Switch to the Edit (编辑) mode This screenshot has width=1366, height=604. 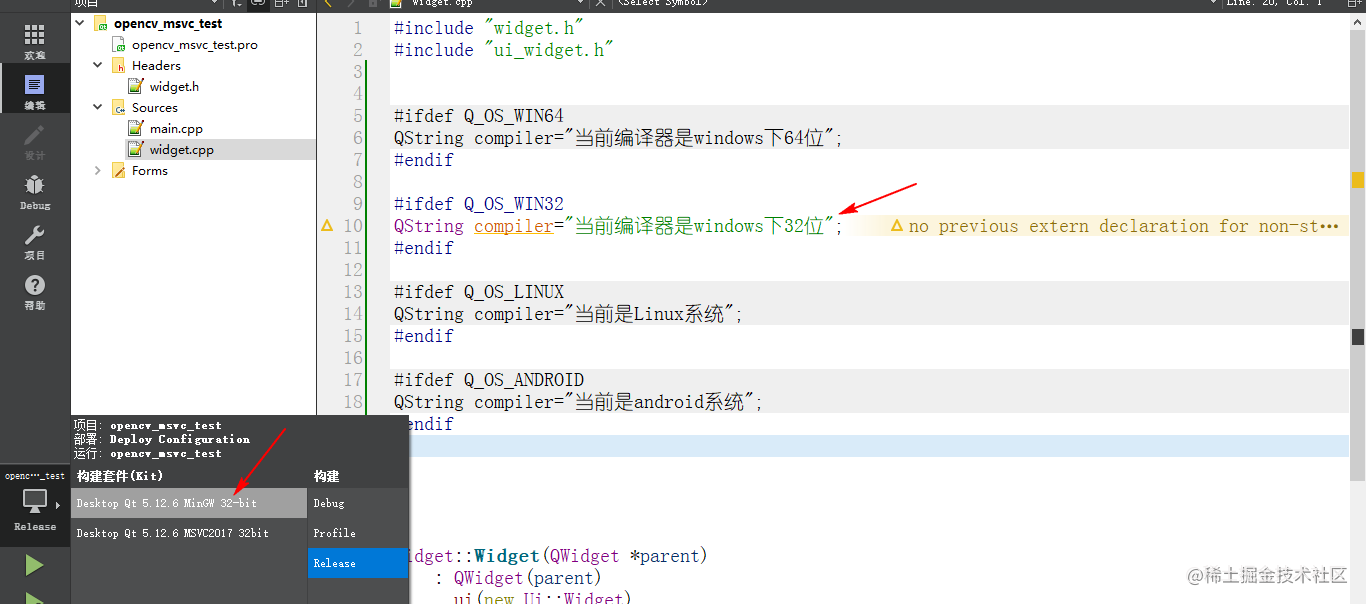[x=35, y=92]
